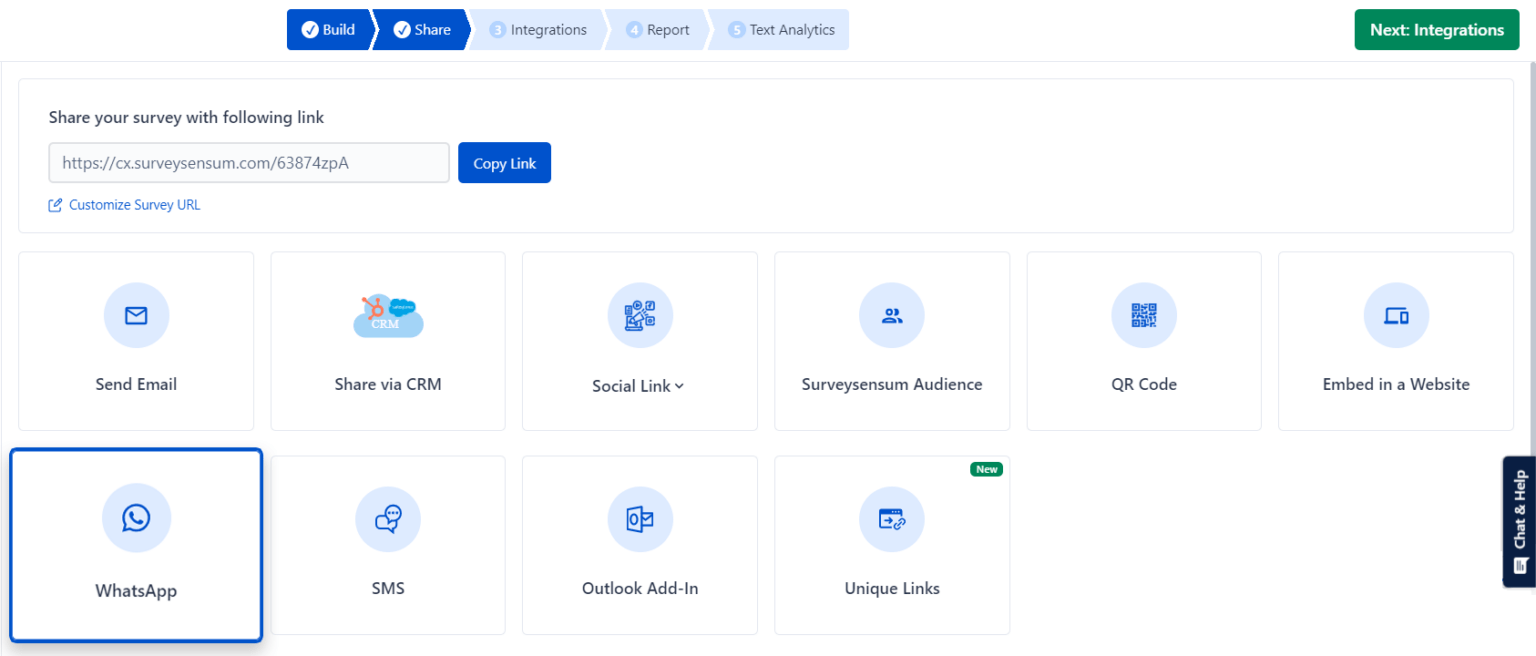This screenshot has height=656, width=1536.
Task: Click the WhatsApp label text
Action: [136, 591]
